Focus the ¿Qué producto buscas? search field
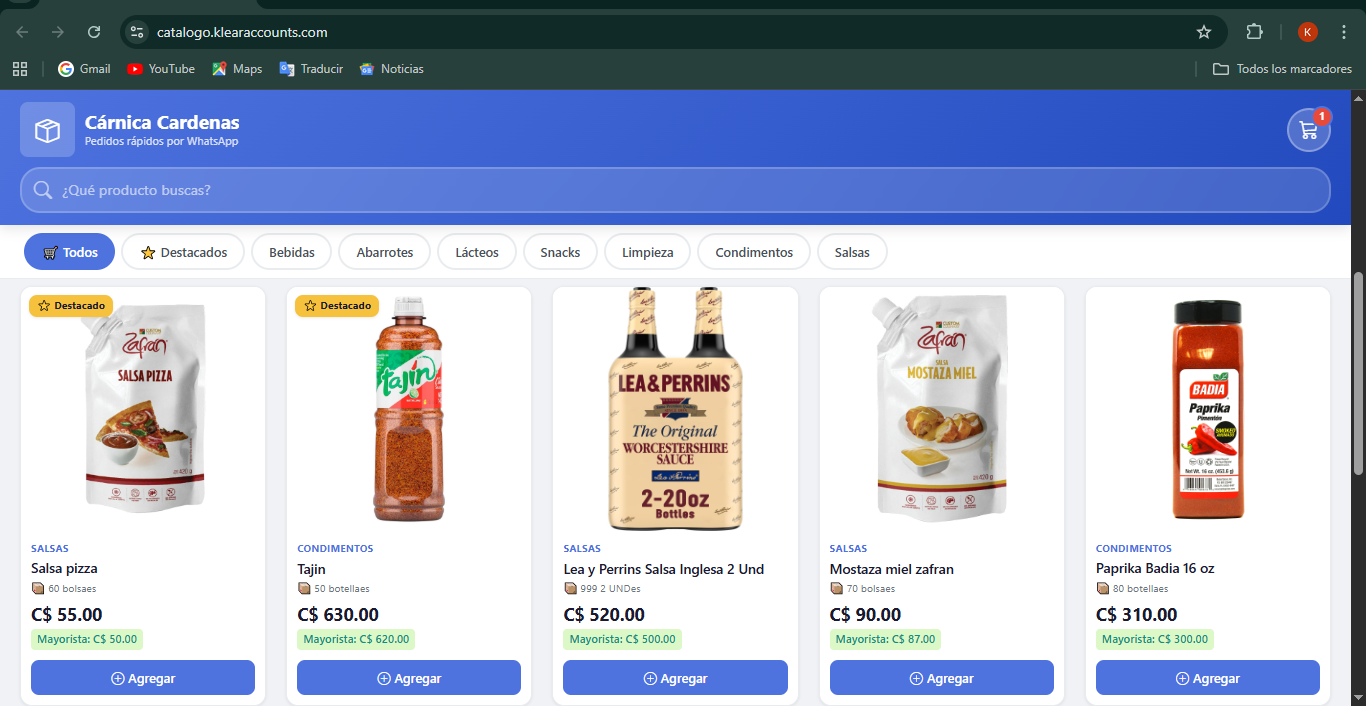The height and width of the screenshot is (706, 1366). [675, 190]
